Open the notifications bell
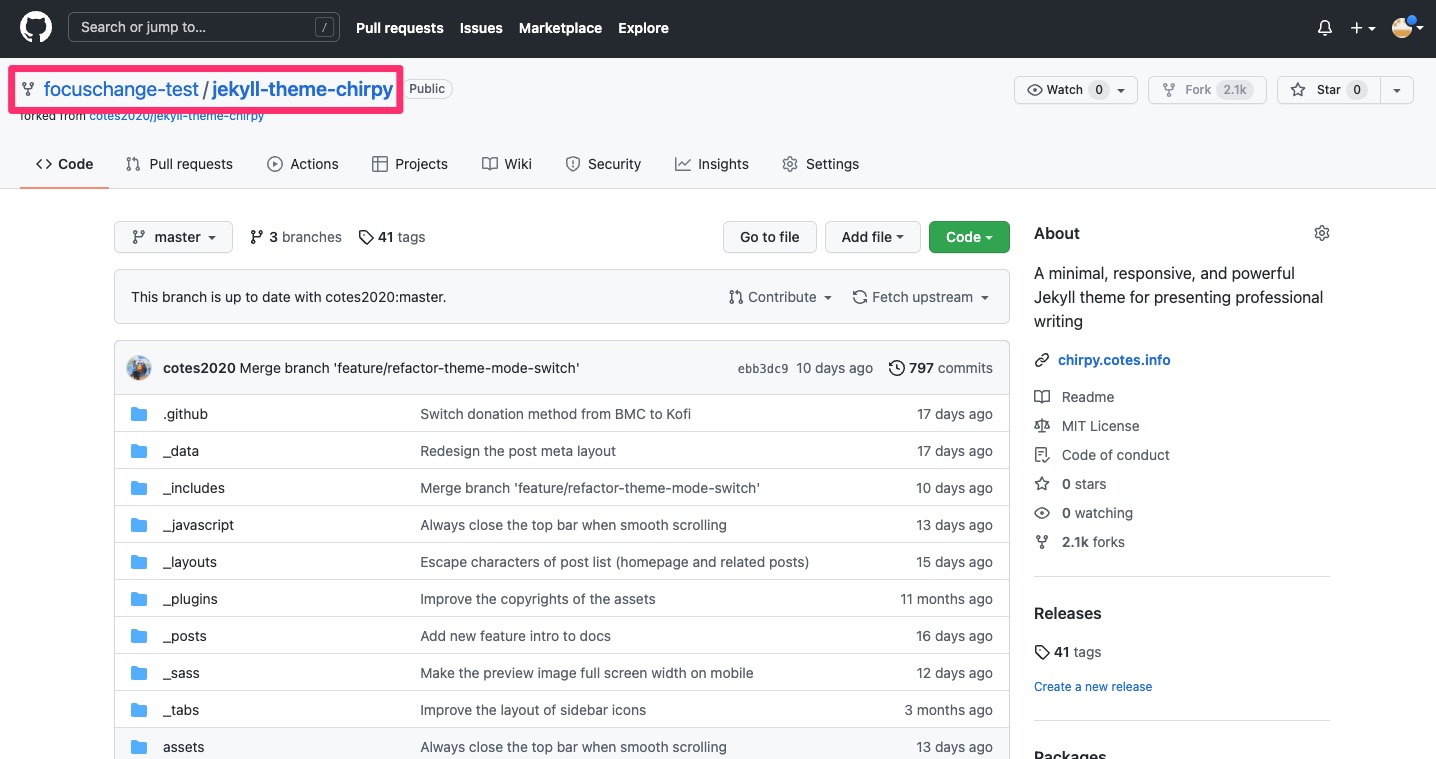Image resolution: width=1436 pixels, height=759 pixels. coord(1325,28)
